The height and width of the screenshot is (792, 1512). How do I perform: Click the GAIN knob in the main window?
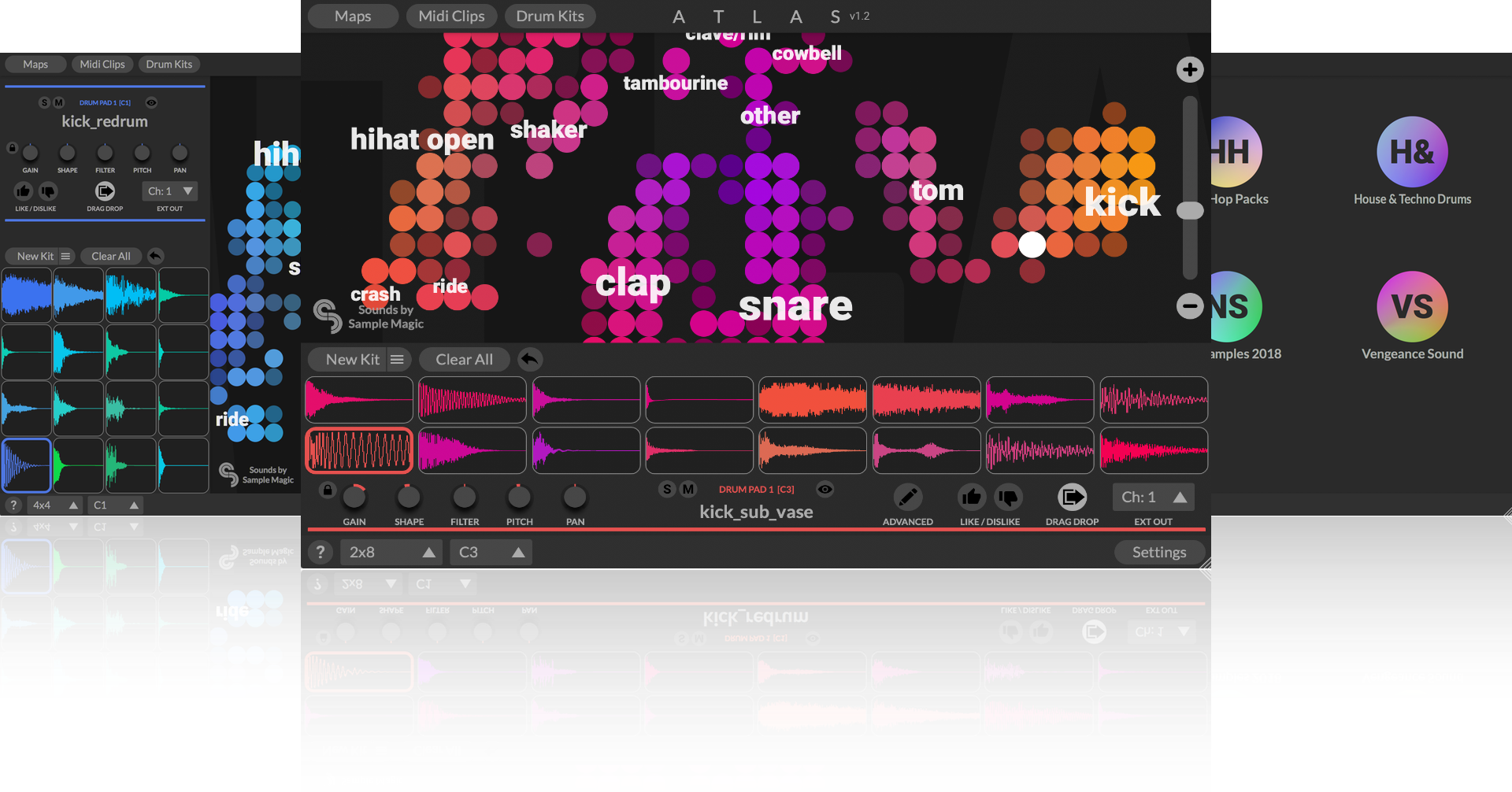pos(354,497)
